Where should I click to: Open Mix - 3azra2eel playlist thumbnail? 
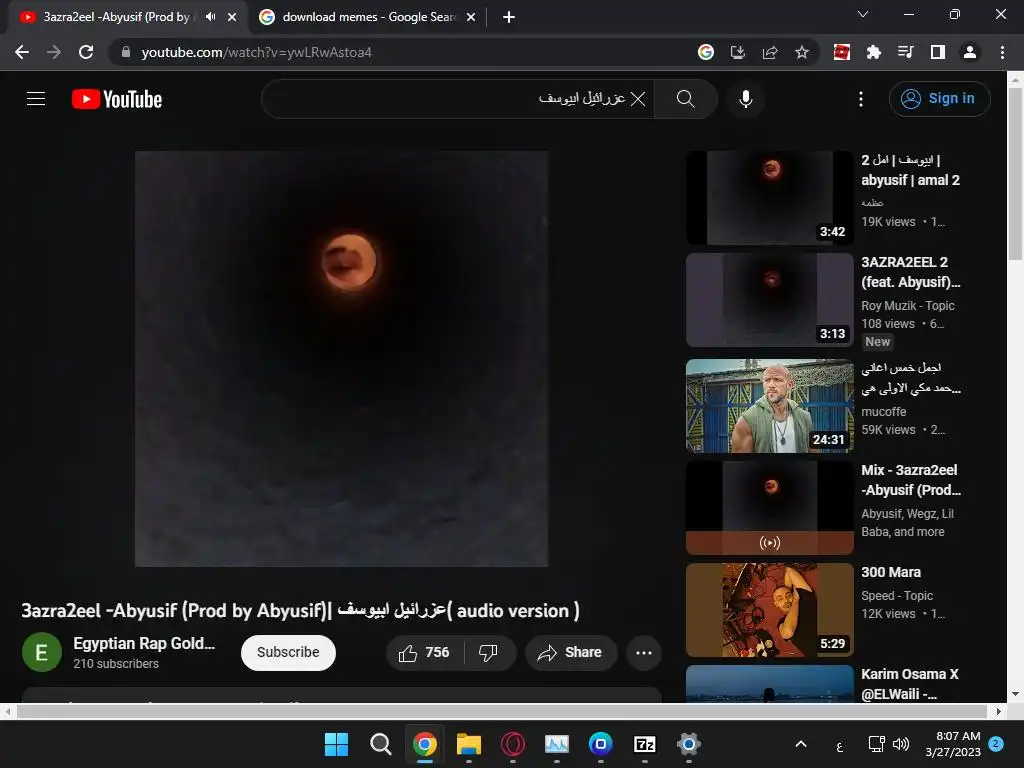tap(770, 507)
